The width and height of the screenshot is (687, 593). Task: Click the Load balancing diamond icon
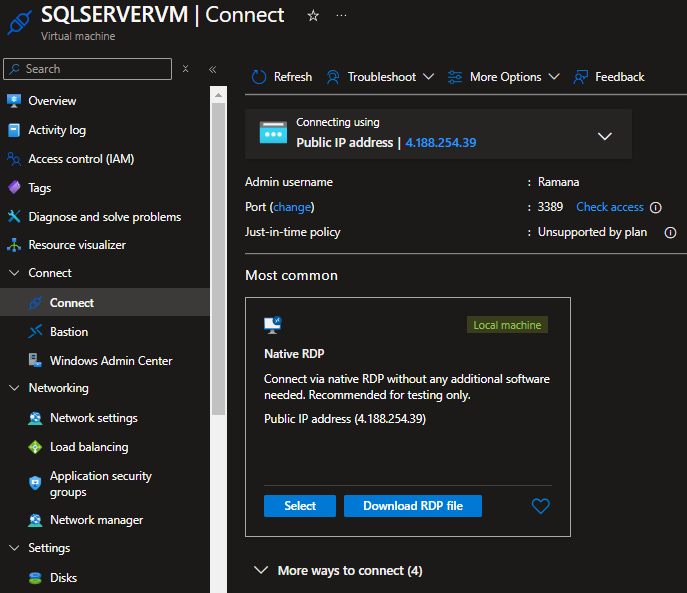pyautogui.click(x=35, y=447)
